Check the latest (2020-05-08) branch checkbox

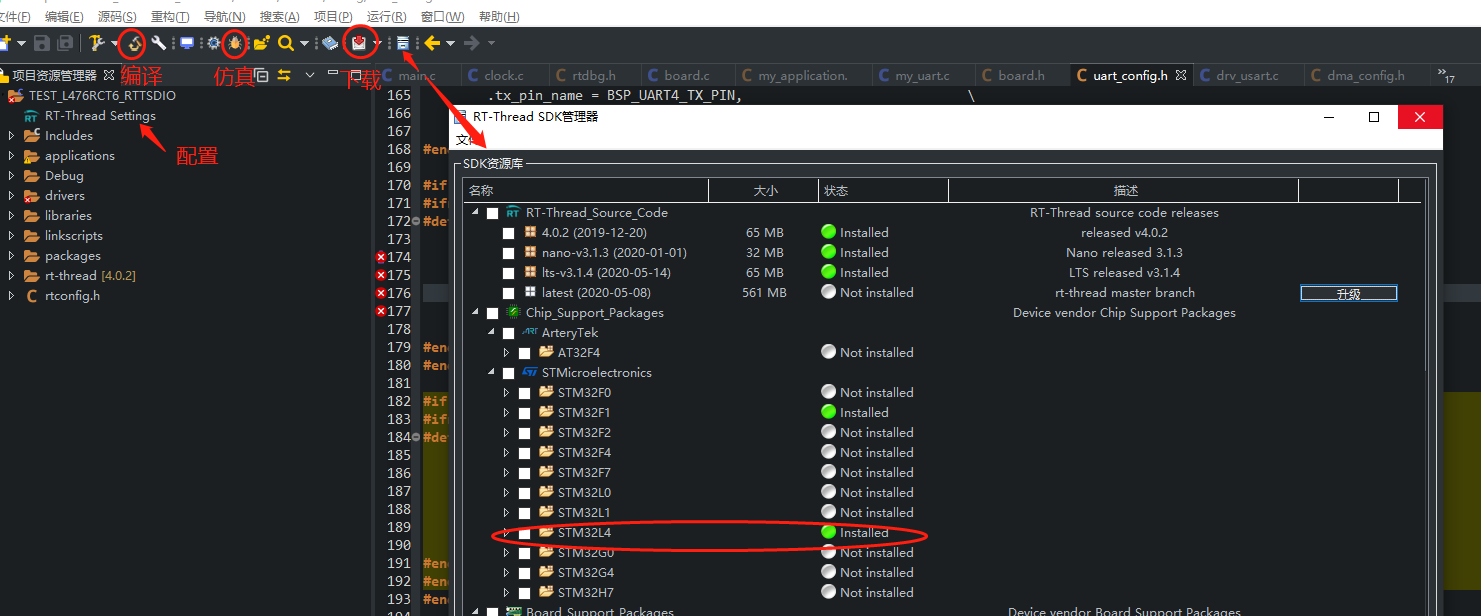point(509,292)
